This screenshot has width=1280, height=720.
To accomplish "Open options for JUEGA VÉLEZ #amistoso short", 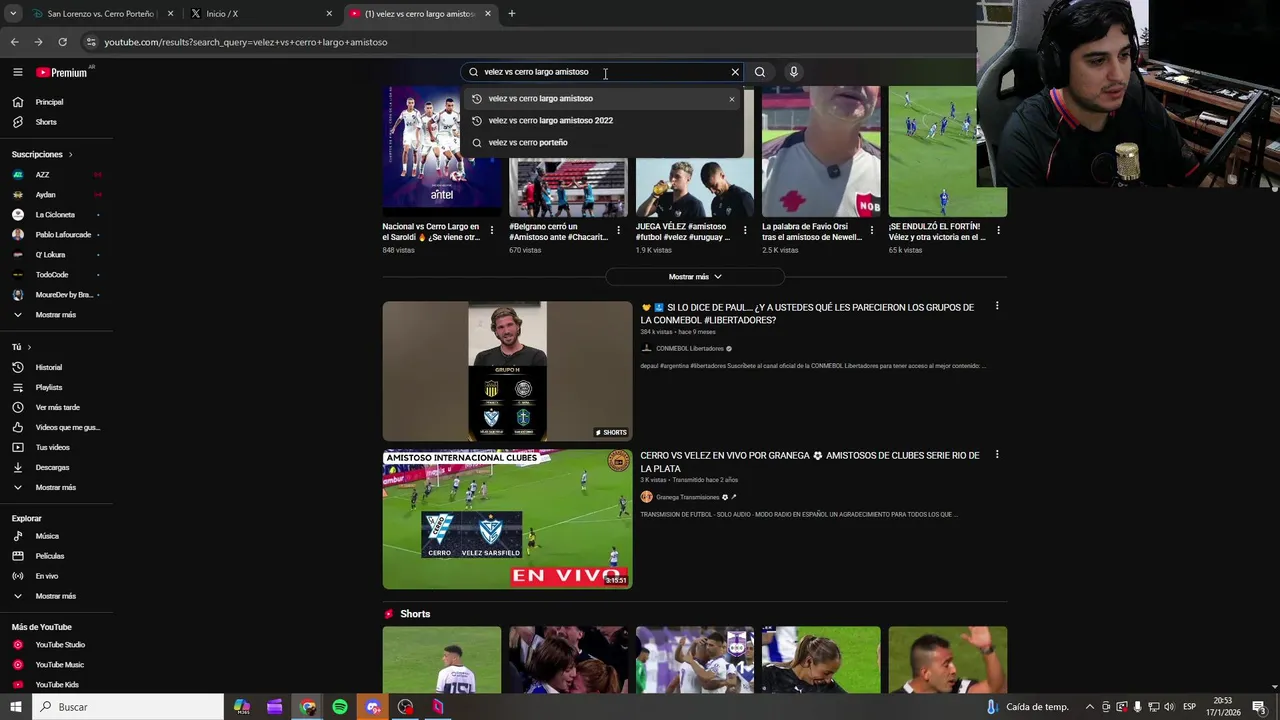I will [745, 230].
